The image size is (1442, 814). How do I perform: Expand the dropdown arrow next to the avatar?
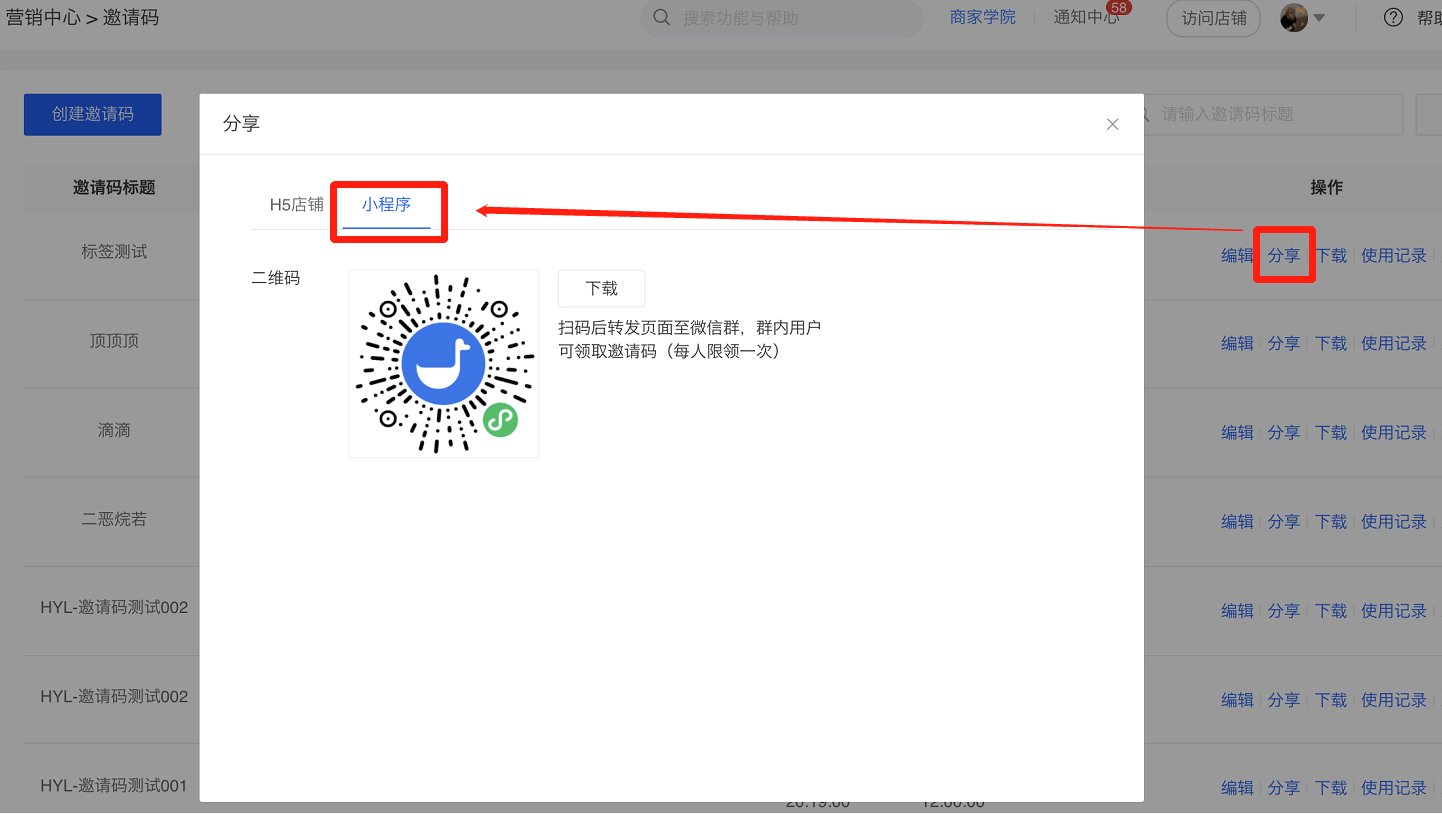click(x=1320, y=19)
